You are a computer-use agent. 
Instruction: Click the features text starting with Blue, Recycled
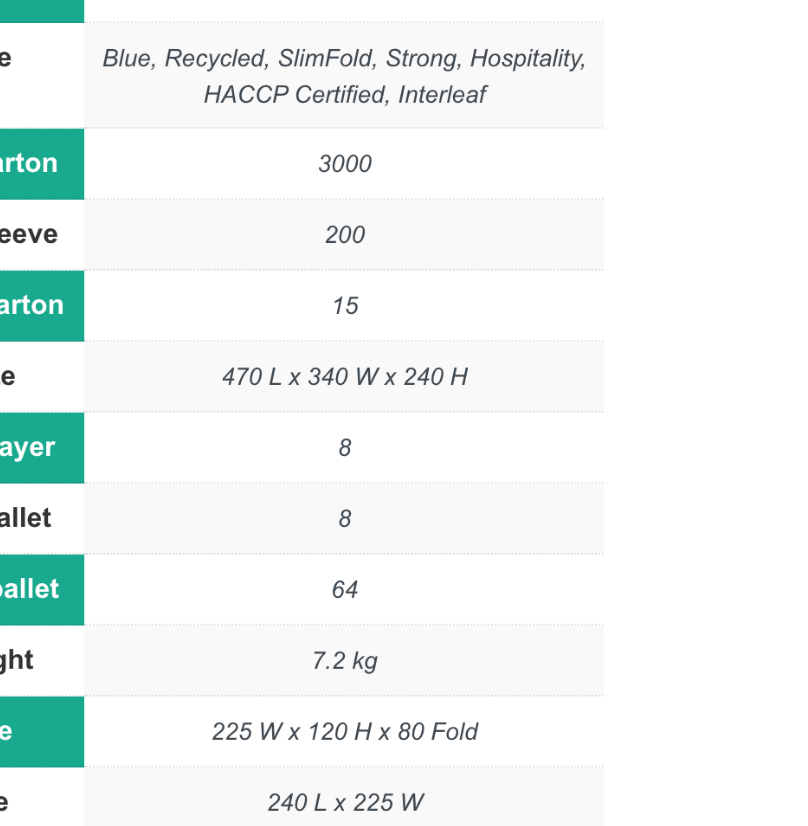tap(344, 76)
